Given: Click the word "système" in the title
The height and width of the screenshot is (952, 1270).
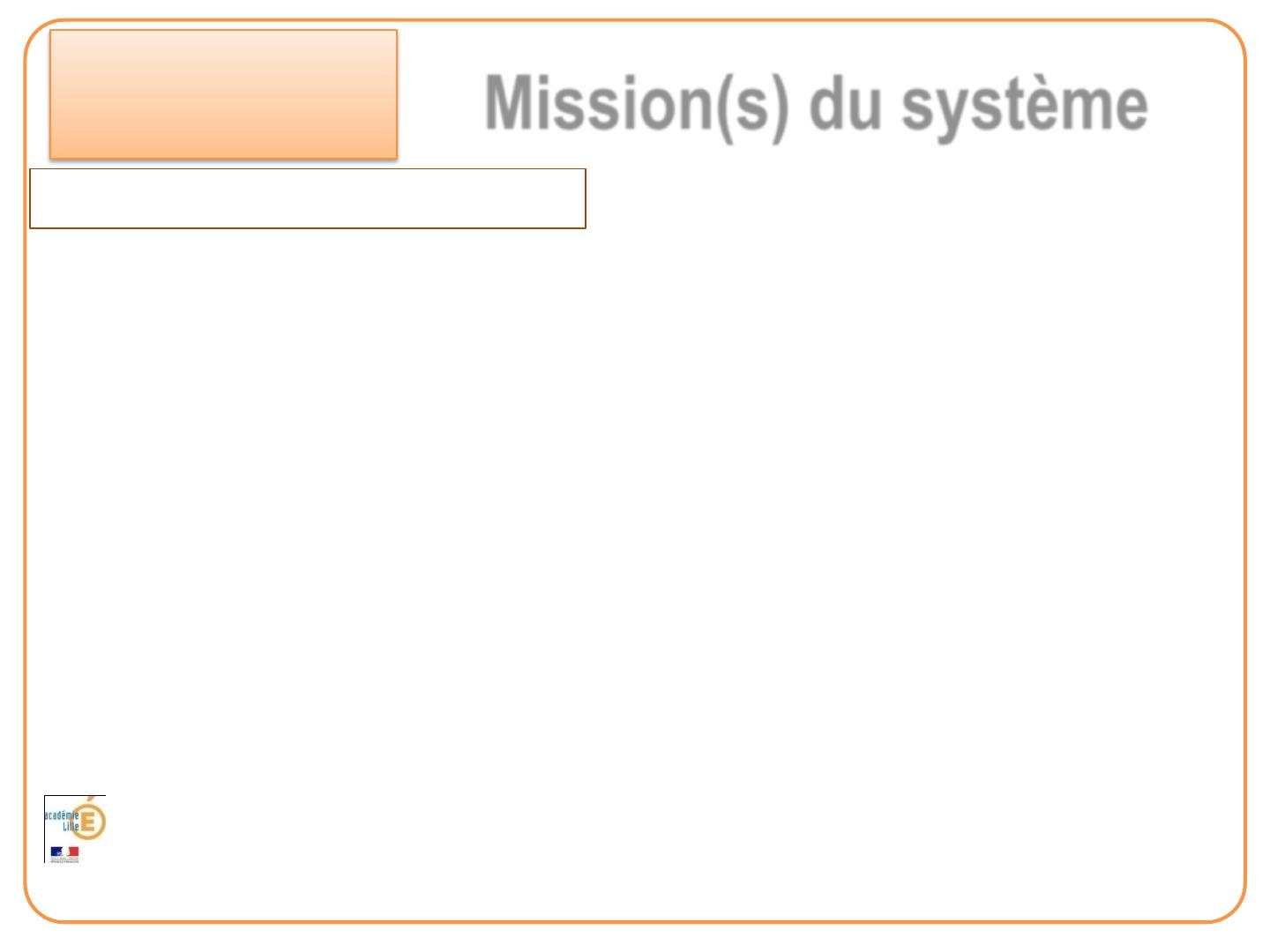Looking at the screenshot, I should (x=1024, y=106).
